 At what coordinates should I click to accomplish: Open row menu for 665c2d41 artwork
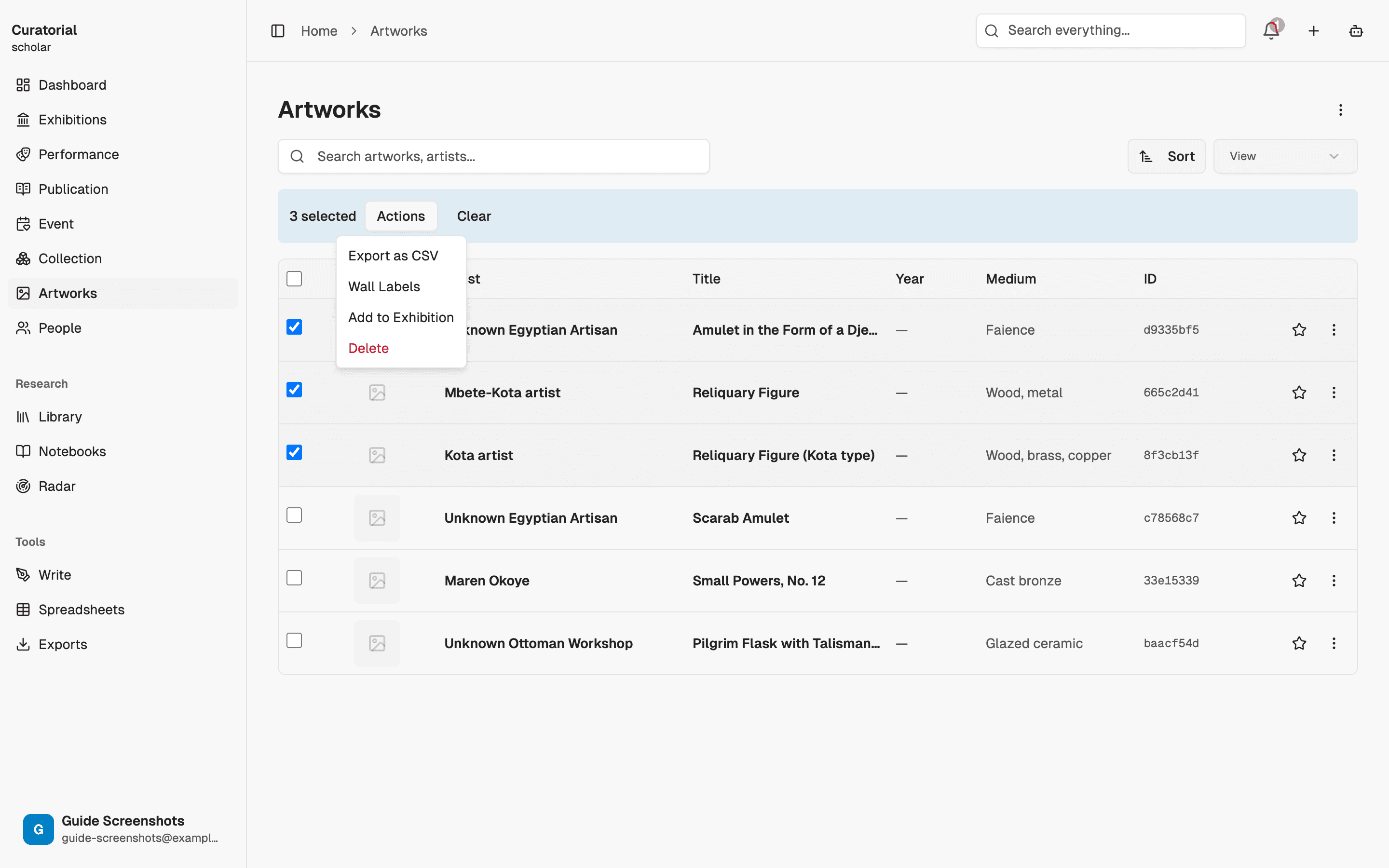1334,392
